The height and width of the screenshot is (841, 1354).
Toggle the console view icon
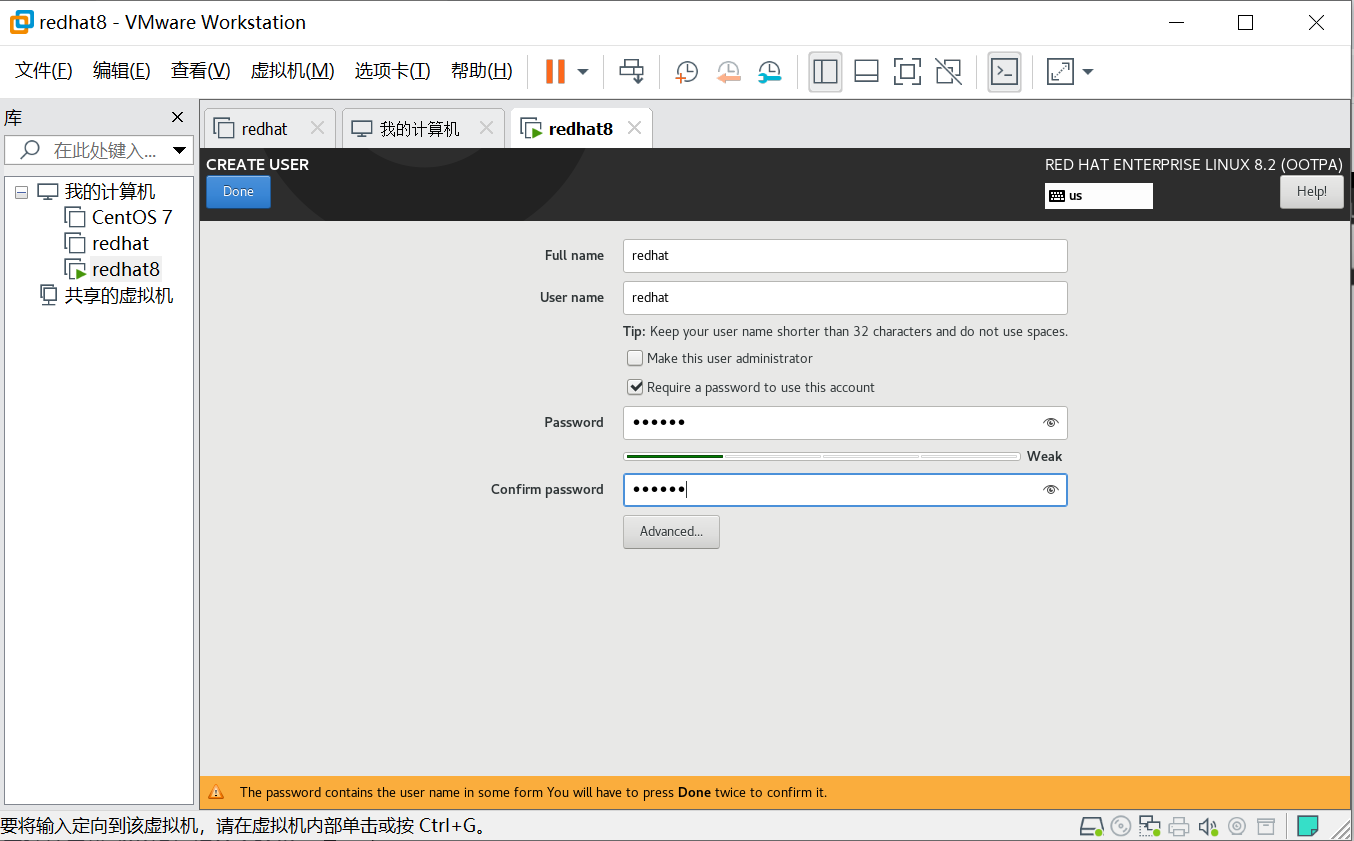coord(1004,72)
